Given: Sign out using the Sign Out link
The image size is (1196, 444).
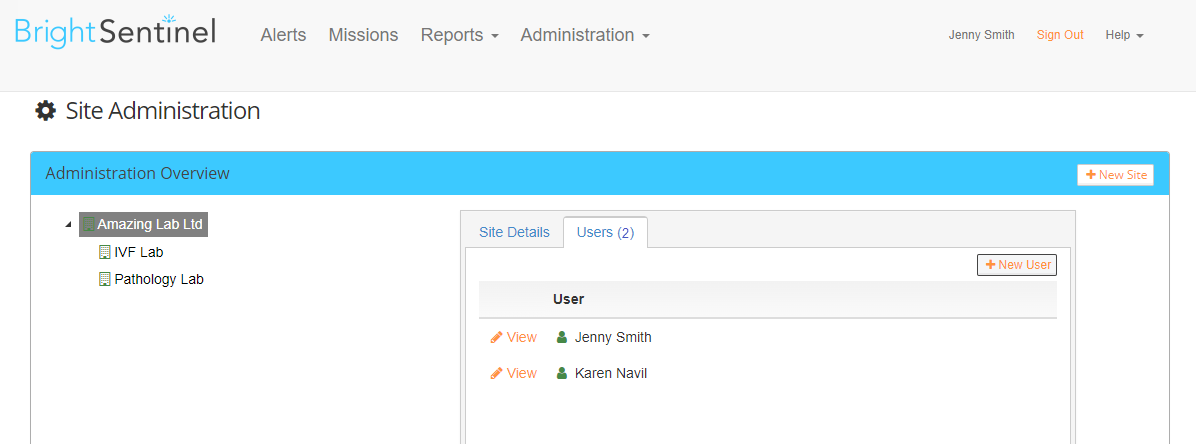Looking at the screenshot, I should tap(1060, 35).
